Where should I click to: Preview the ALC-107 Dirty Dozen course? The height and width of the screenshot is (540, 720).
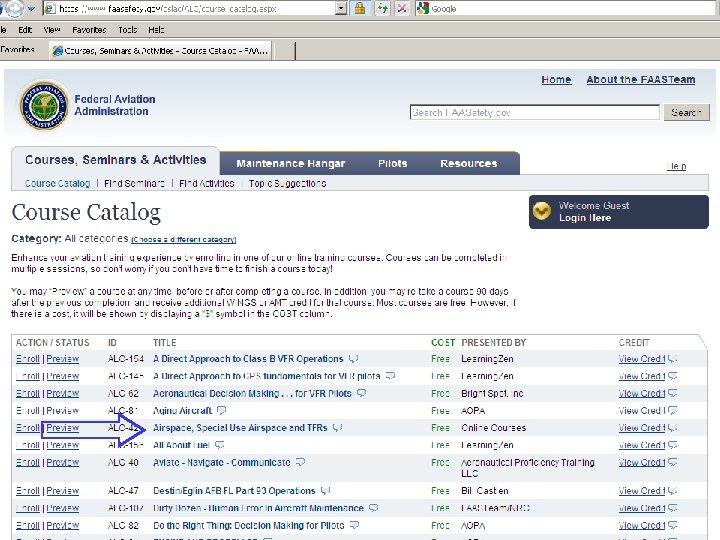coord(62,508)
